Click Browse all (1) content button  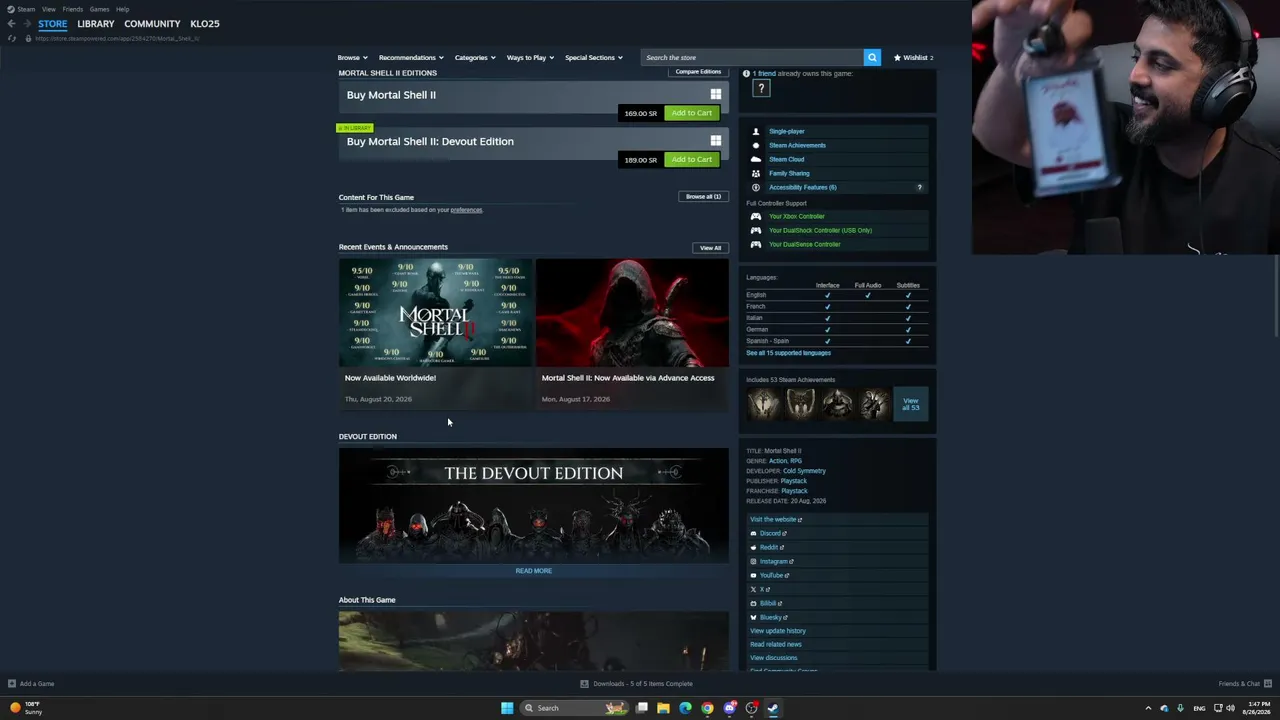pos(703,197)
